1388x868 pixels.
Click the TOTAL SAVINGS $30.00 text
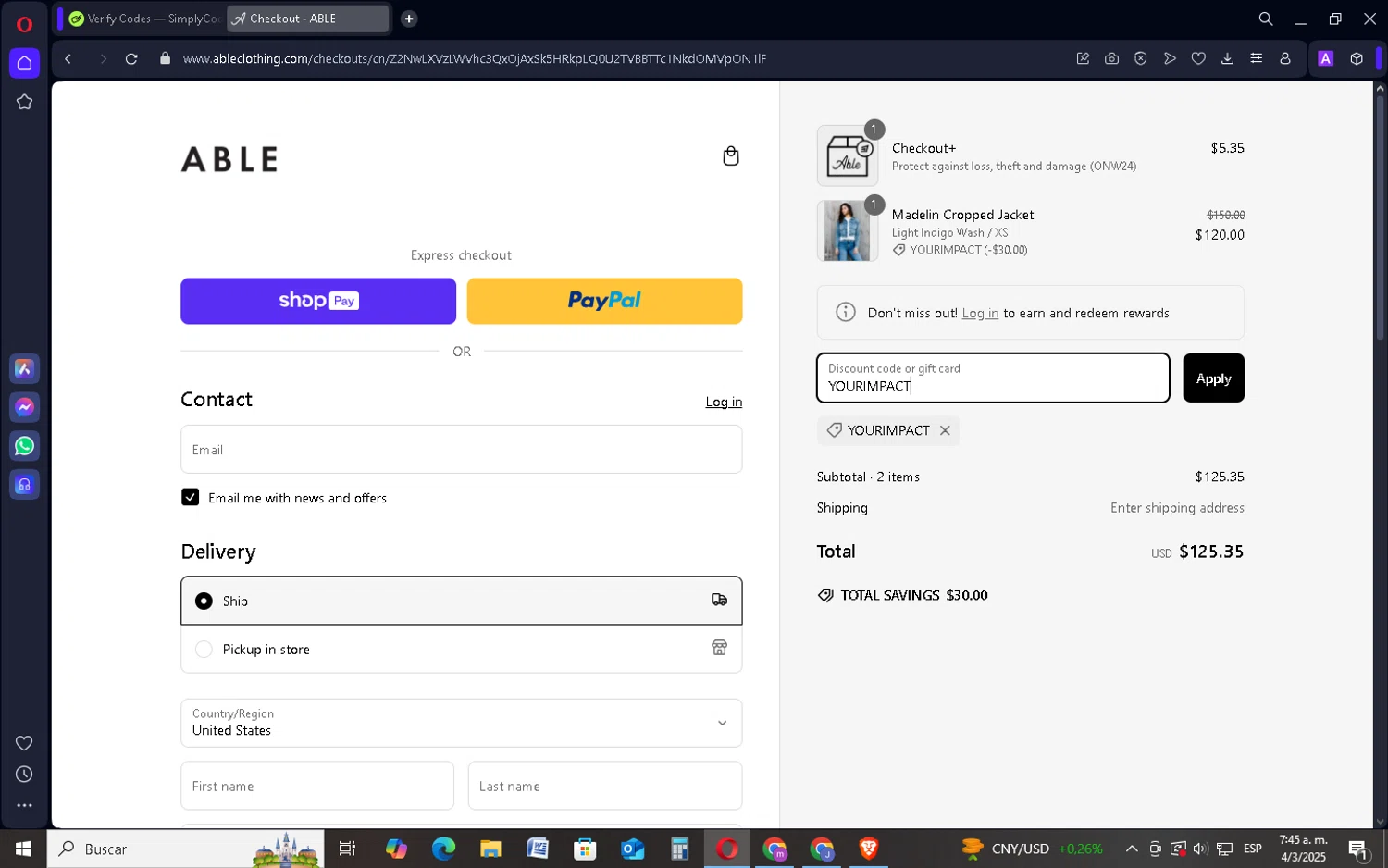click(913, 595)
